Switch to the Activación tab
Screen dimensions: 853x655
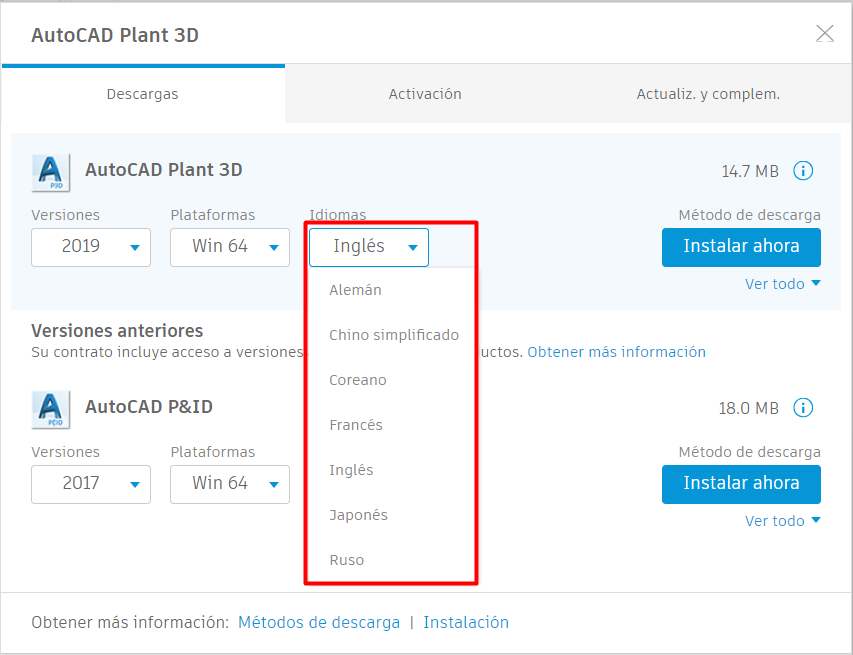pos(424,93)
